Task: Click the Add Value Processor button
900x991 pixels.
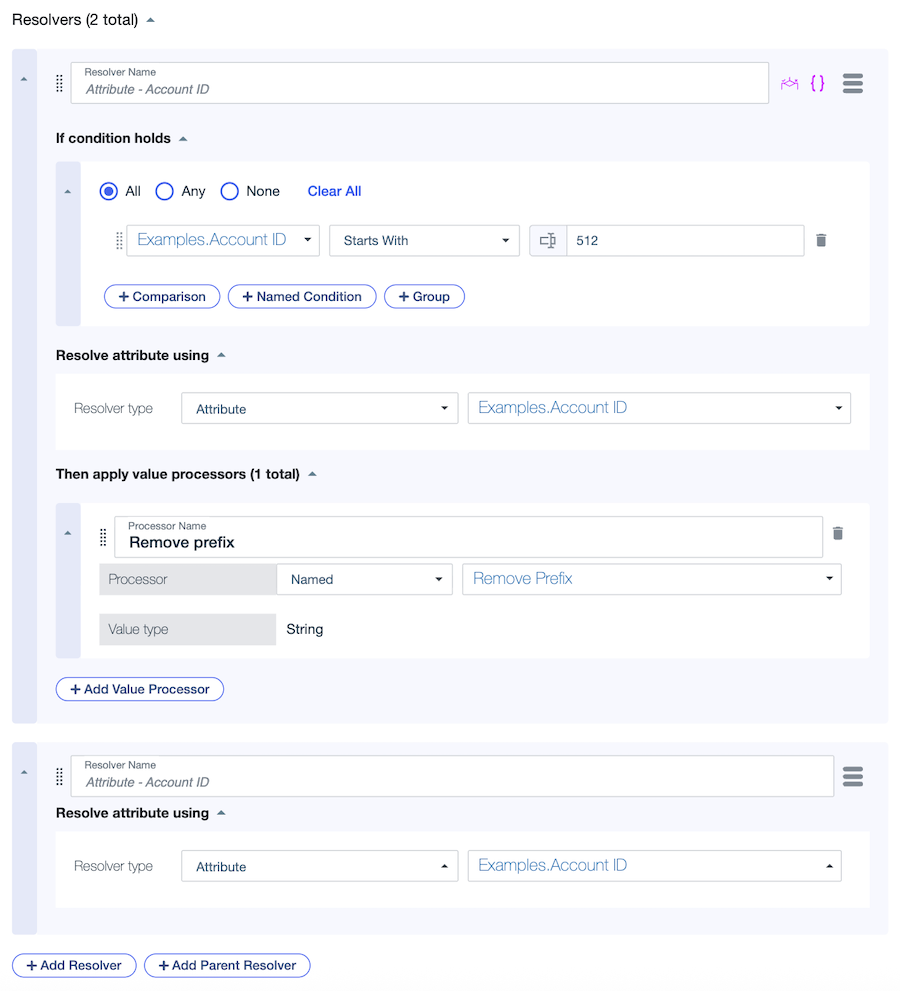Action: click(139, 689)
